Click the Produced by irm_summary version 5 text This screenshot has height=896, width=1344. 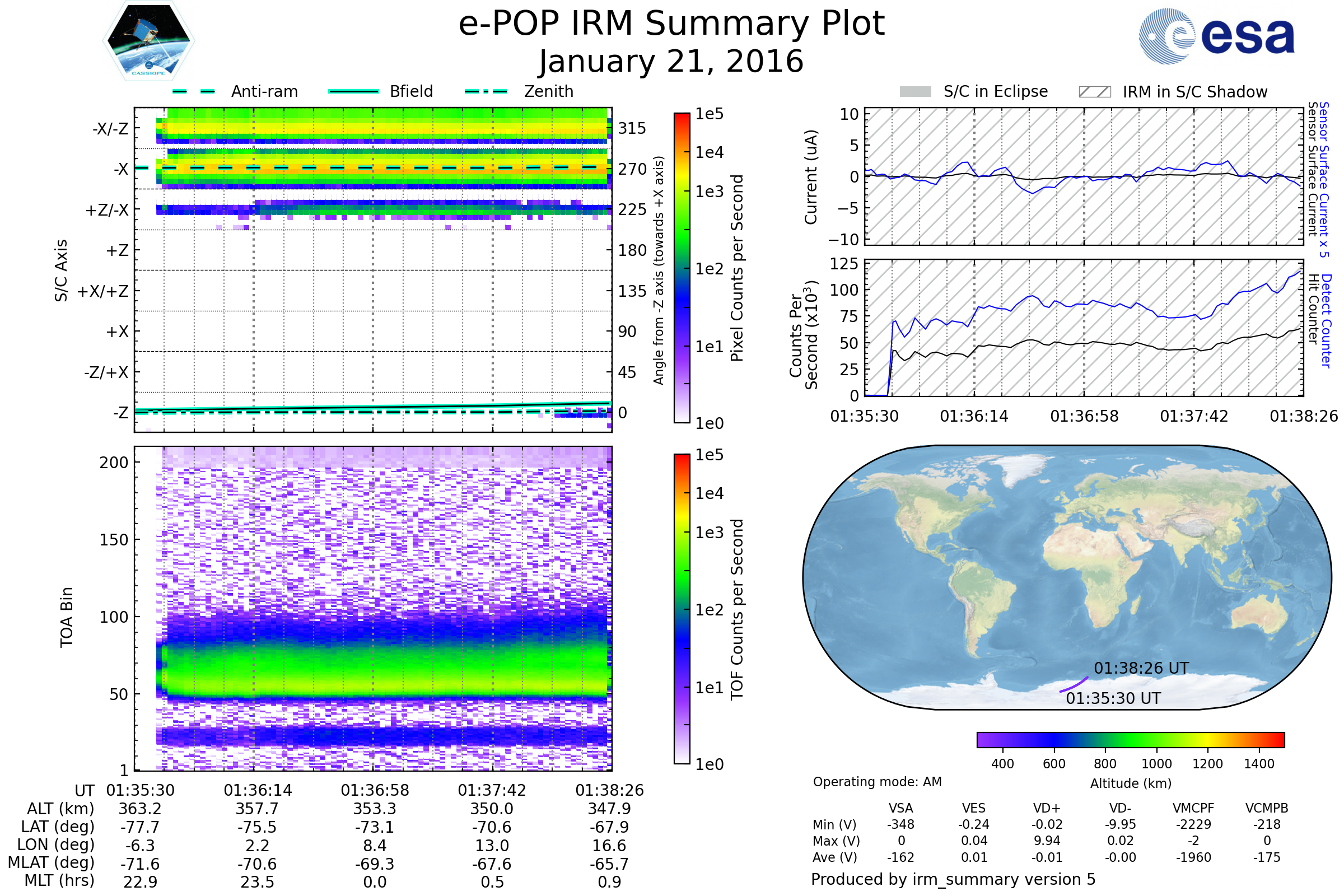[x=953, y=879]
